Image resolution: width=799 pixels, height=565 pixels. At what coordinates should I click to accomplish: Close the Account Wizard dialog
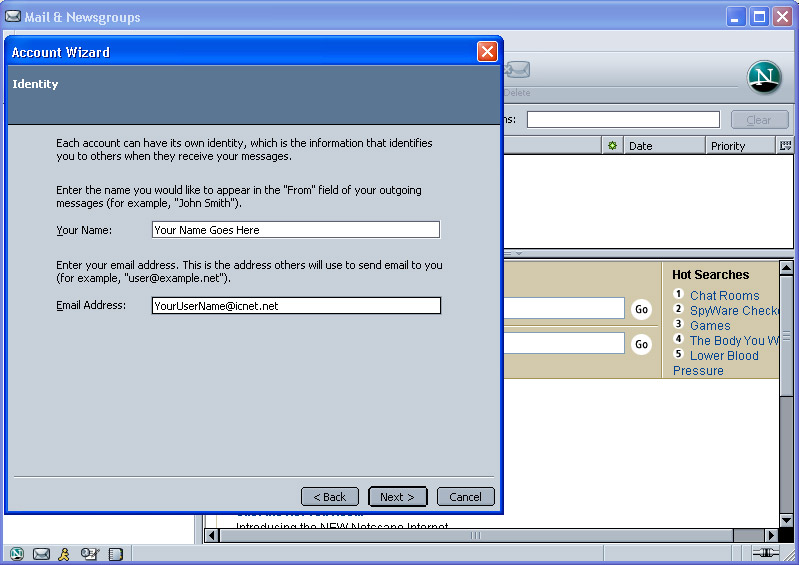coord(487,51)
